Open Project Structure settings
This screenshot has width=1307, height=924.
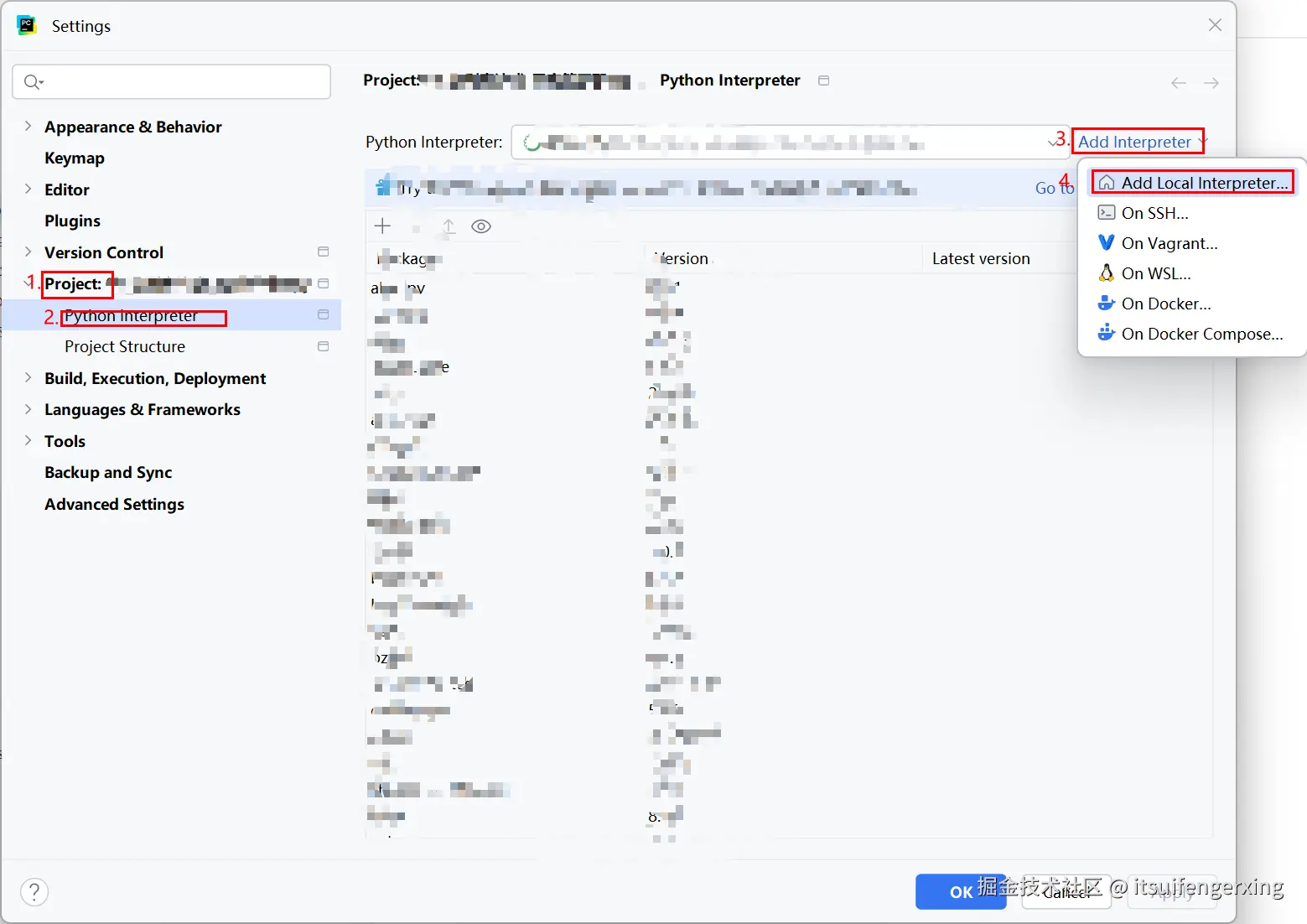point(125,346)
